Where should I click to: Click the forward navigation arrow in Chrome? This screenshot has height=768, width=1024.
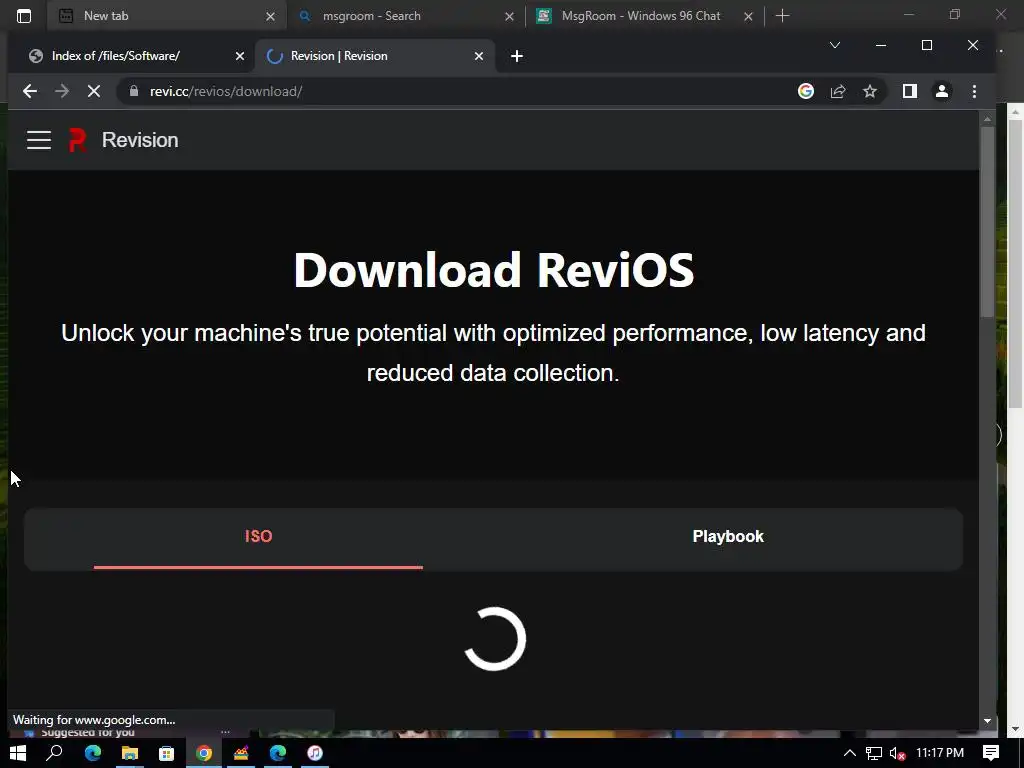pos(62,91)
